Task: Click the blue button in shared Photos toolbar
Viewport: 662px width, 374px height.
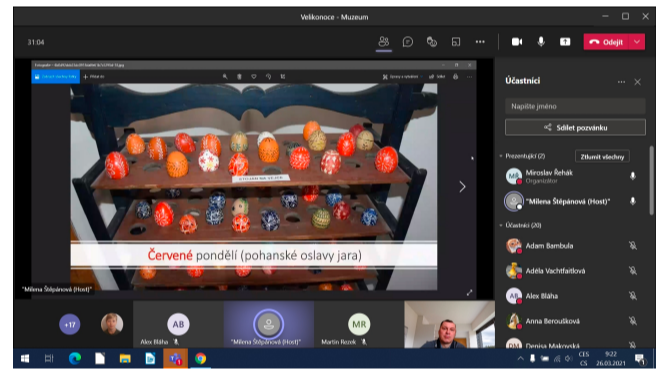Action: (56, 77)
